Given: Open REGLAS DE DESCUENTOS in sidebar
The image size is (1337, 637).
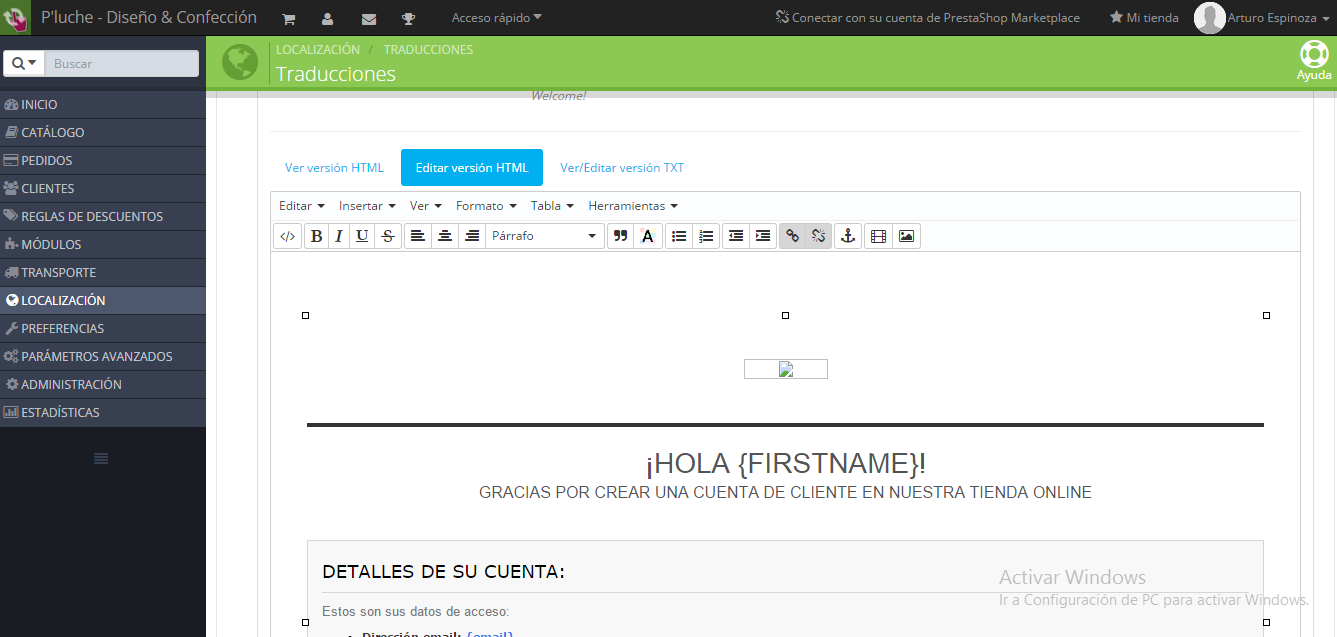Looking at the screenshot, I should (103, 216).
